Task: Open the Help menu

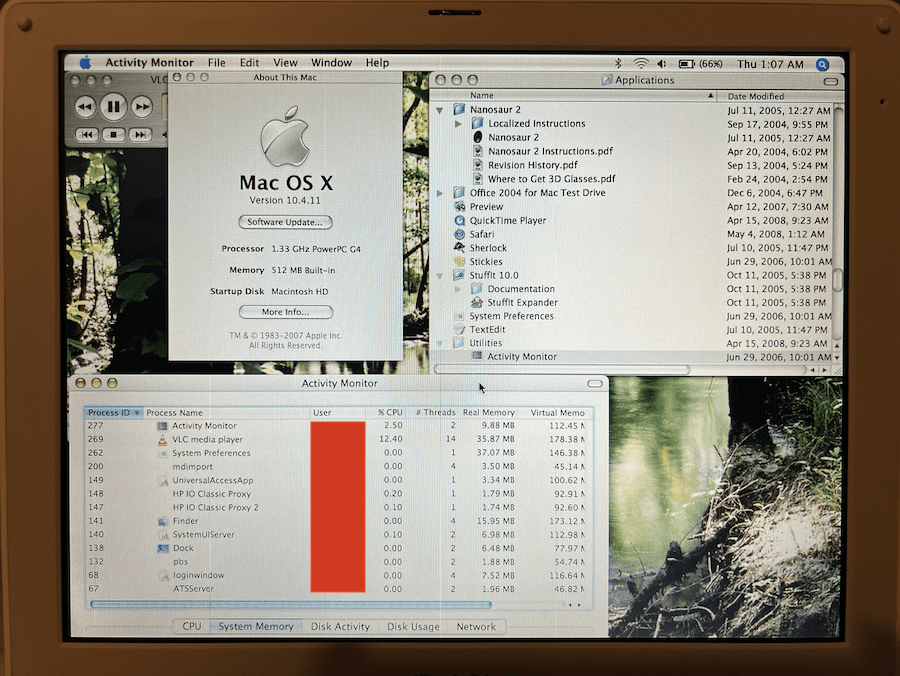Action: tap(377, 63)
